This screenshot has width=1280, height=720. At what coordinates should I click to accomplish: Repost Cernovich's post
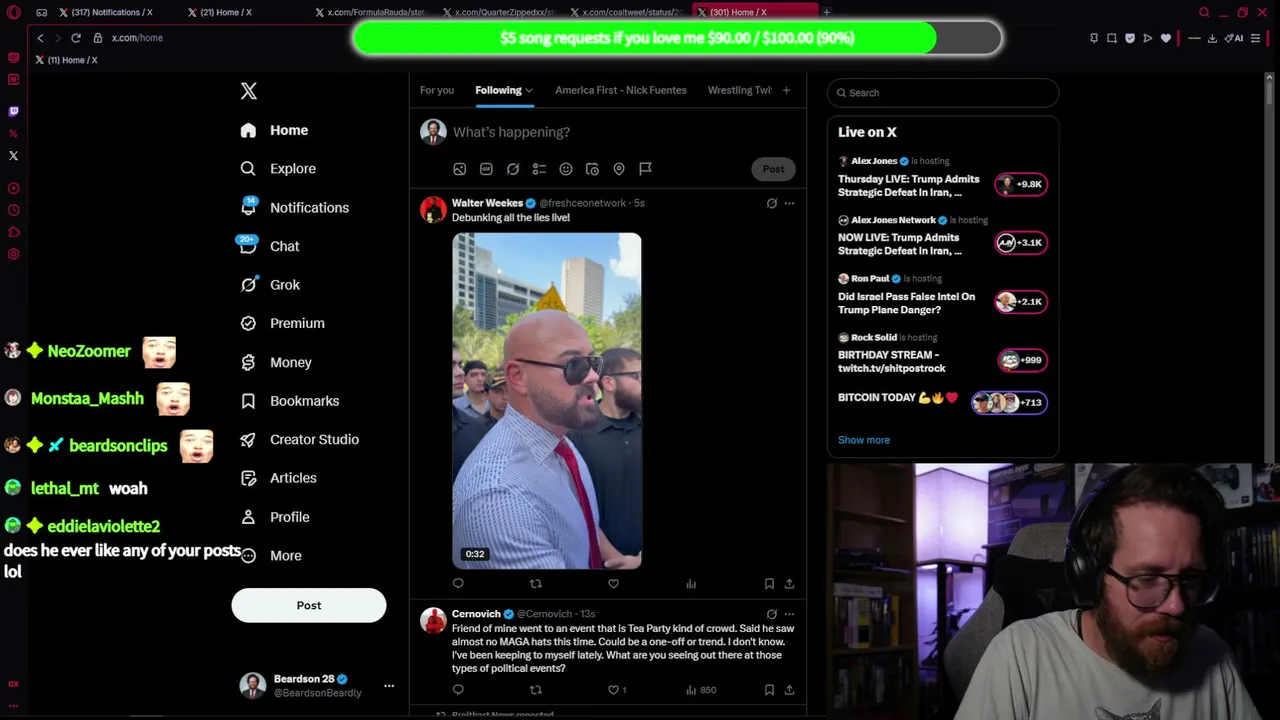[536, 690]
